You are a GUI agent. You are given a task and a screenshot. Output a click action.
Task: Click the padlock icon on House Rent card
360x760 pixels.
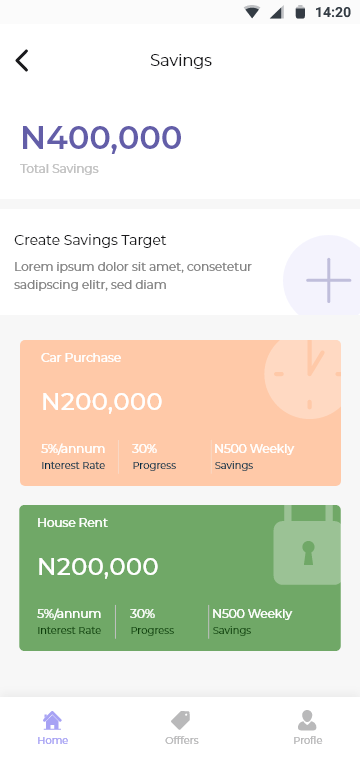[307, 545]
